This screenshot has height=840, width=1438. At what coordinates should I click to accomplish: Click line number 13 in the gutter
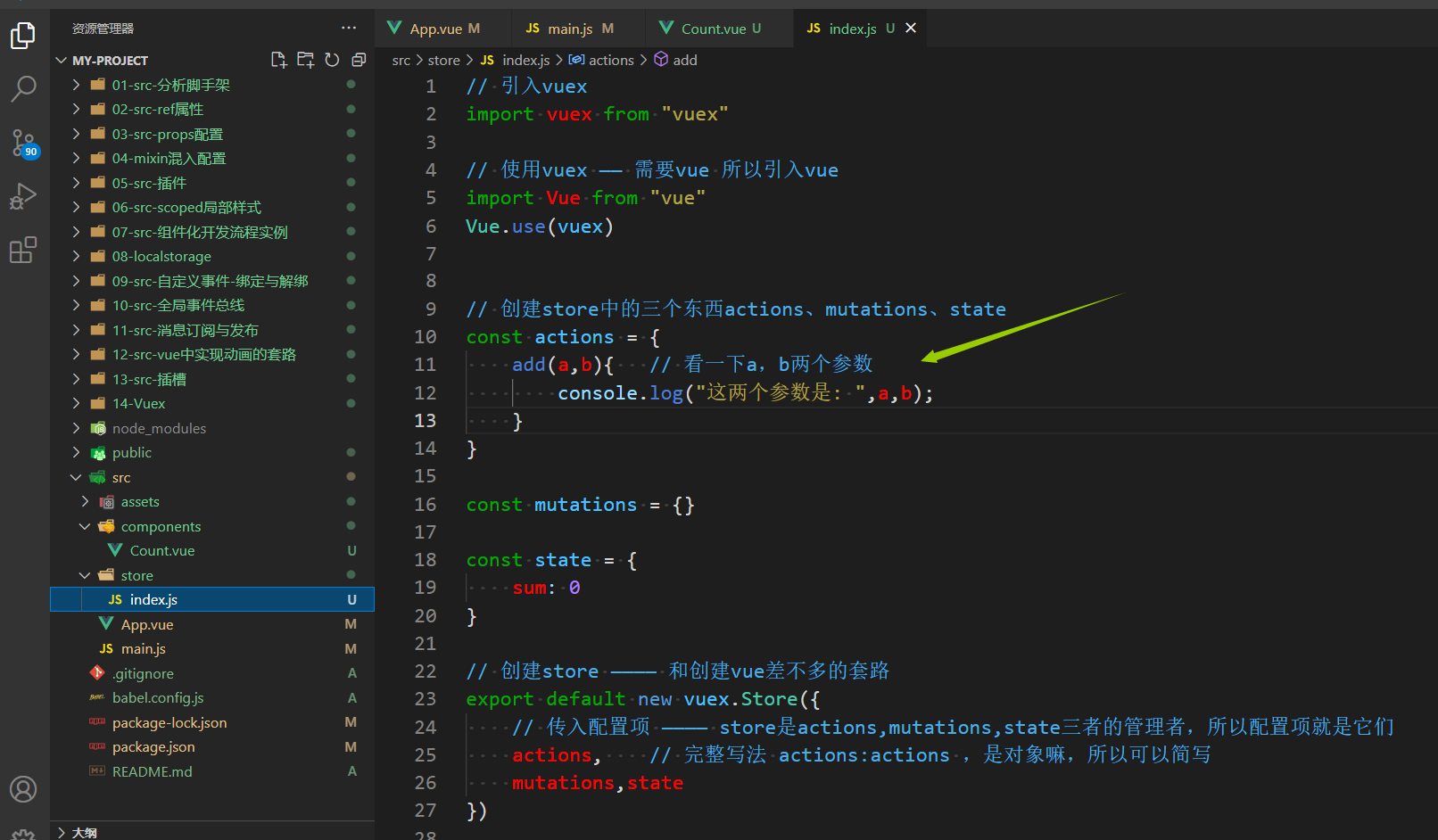(x=426, y=420)
